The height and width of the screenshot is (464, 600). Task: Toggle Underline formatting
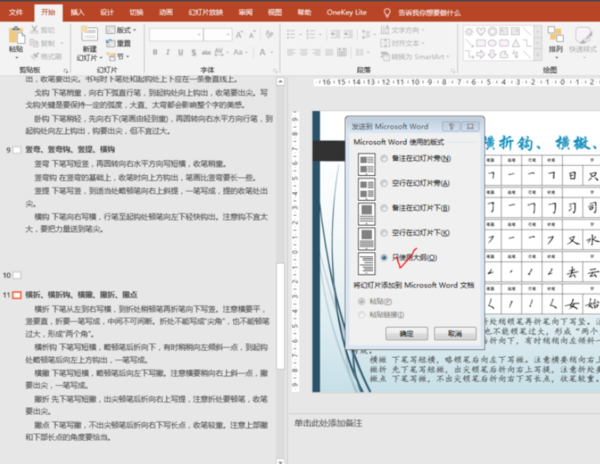181,52
